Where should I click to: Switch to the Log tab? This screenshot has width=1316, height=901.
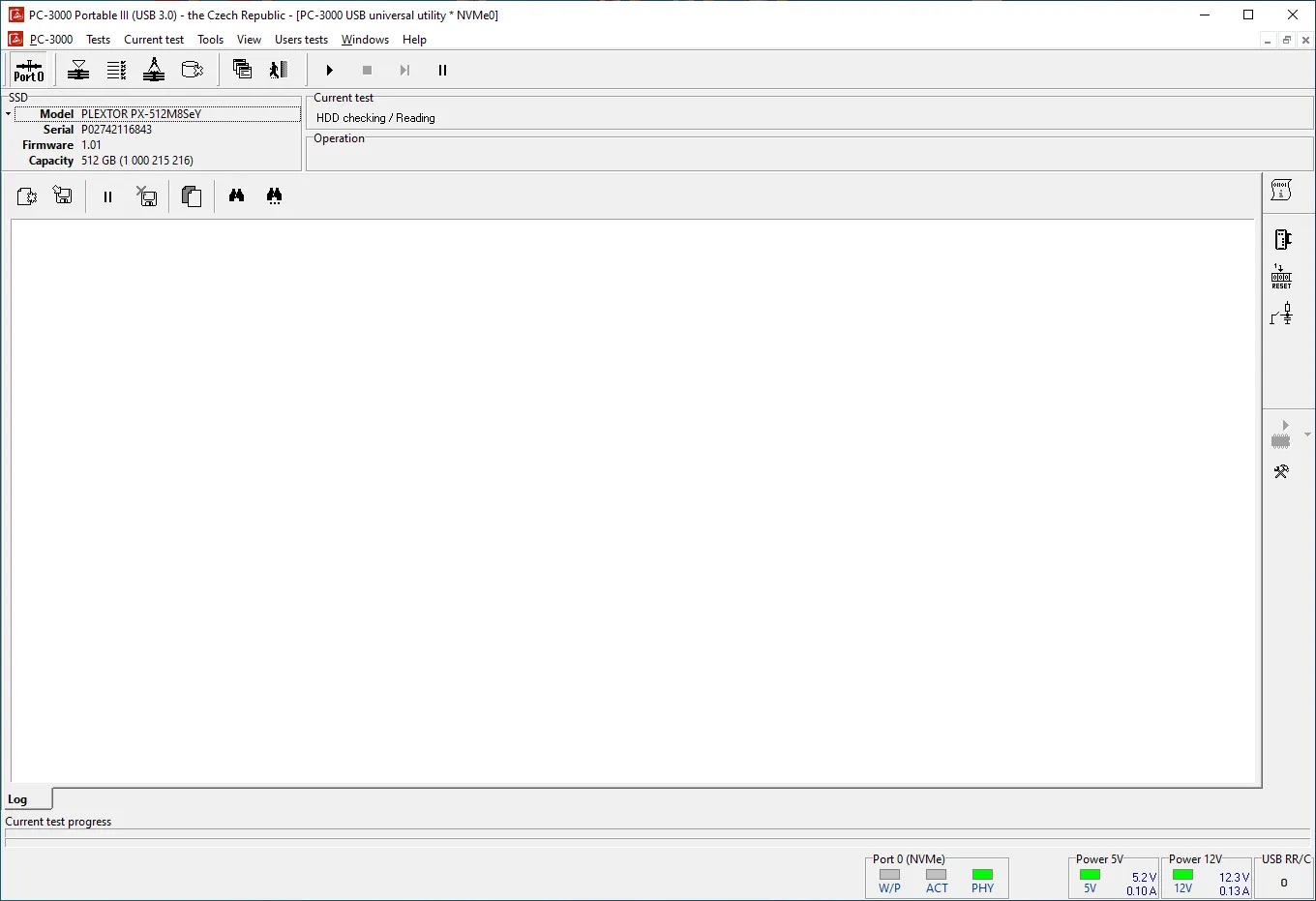18,799
